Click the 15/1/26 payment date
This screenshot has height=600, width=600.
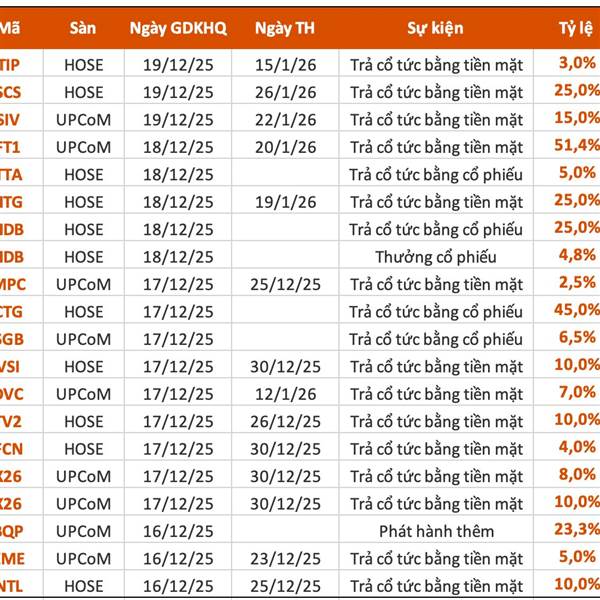click(285, 65)
